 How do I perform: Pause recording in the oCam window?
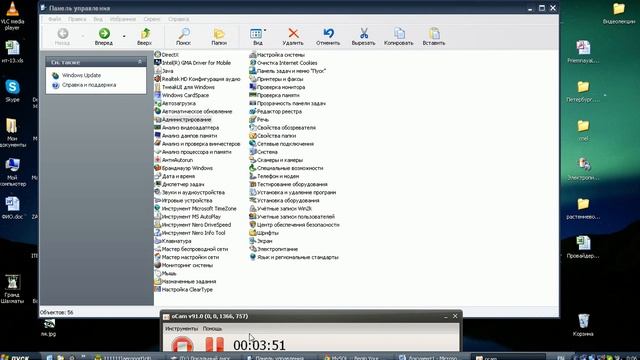click(215, 344)
